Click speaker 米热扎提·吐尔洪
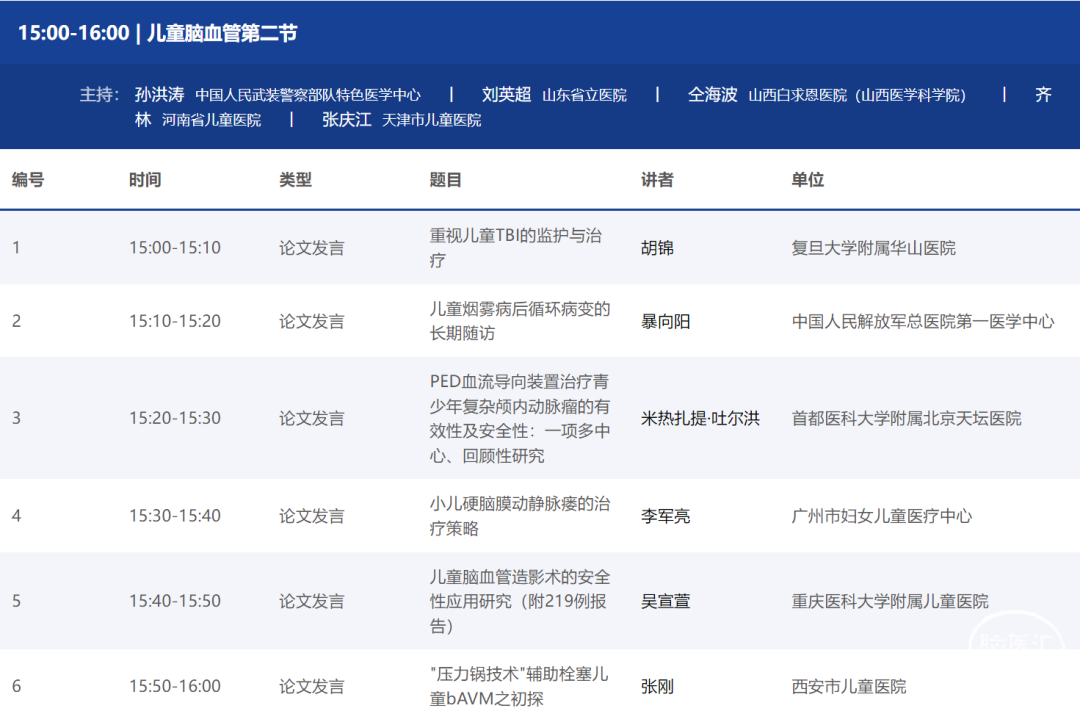The width and height of the screenshot is (1080, 711). (700, 418)
